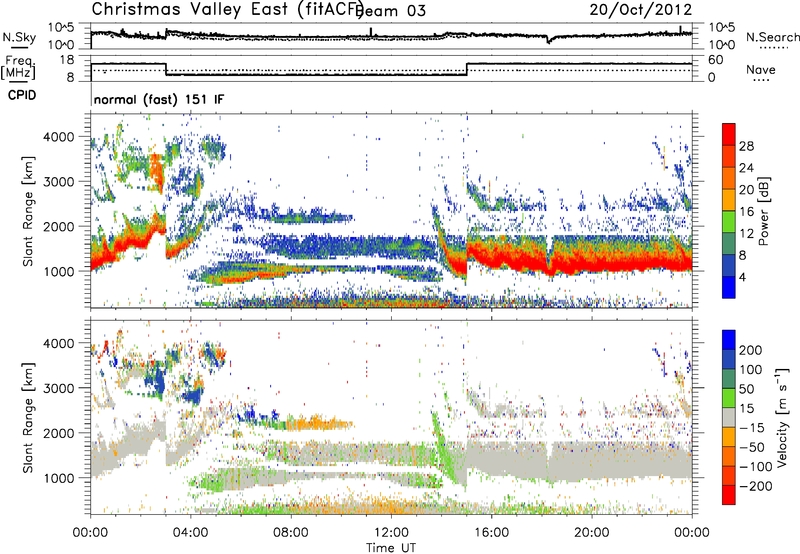
Task: Click the 'Freq. [MHz]' label
Action: tap(18, 67)
